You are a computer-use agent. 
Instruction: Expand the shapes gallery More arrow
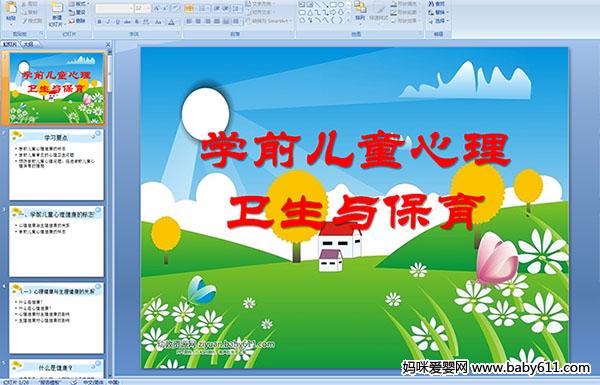pos(349,20)
